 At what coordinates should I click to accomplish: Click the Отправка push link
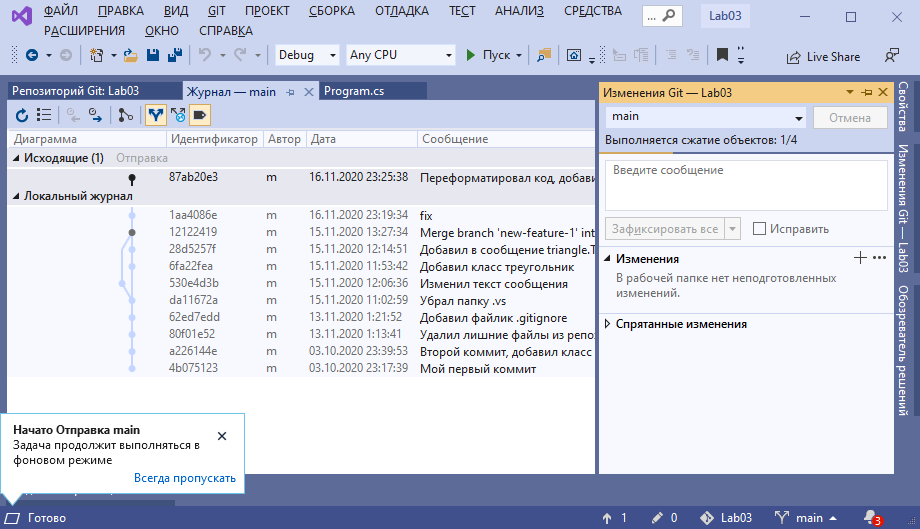142,158
